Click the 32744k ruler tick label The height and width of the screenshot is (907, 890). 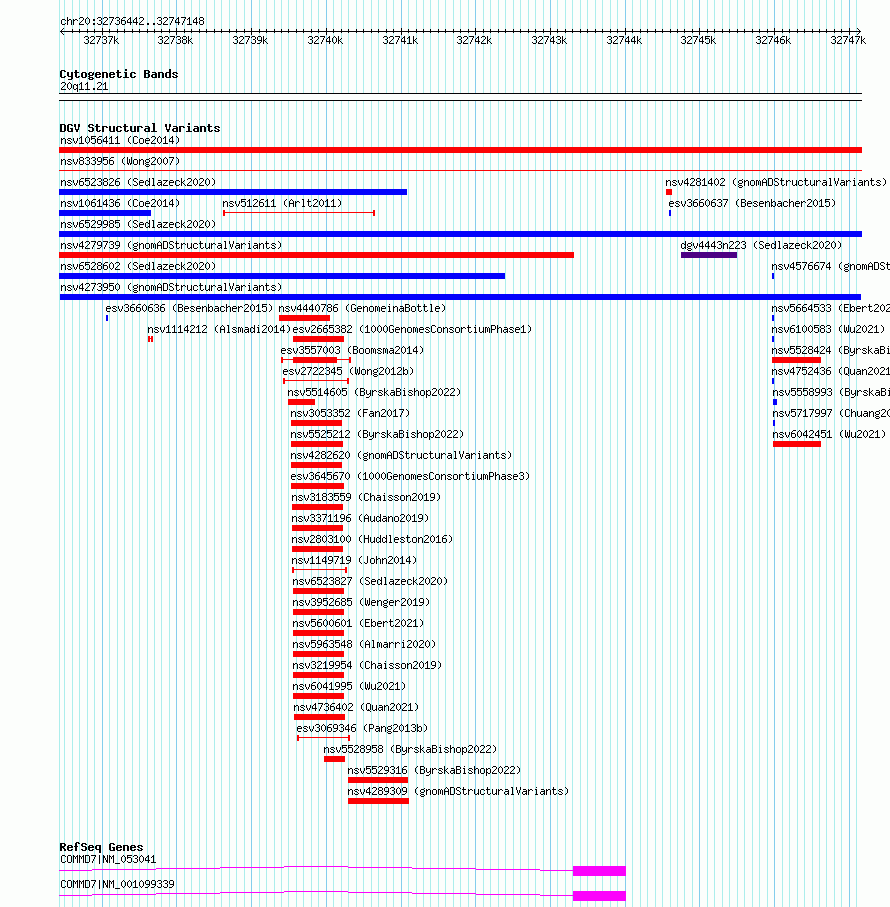coord(624,40)
